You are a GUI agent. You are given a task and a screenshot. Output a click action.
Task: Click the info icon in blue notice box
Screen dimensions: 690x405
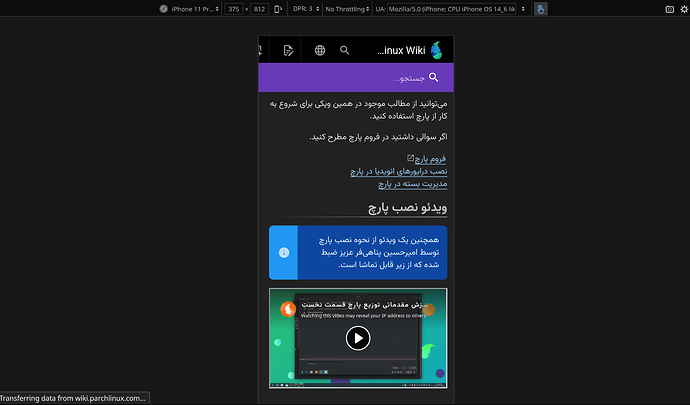click(x=284, y=253)
